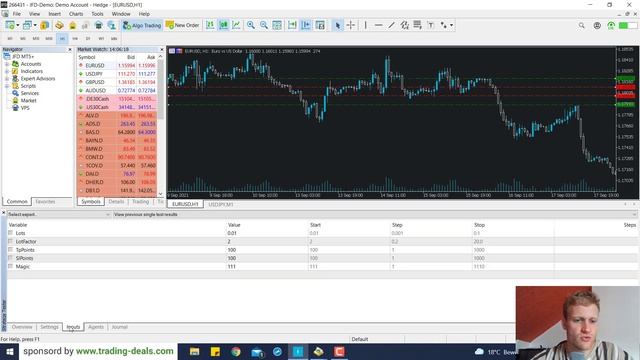Select the D1 timeframe
640x360 pixels.
coord(88,38)
